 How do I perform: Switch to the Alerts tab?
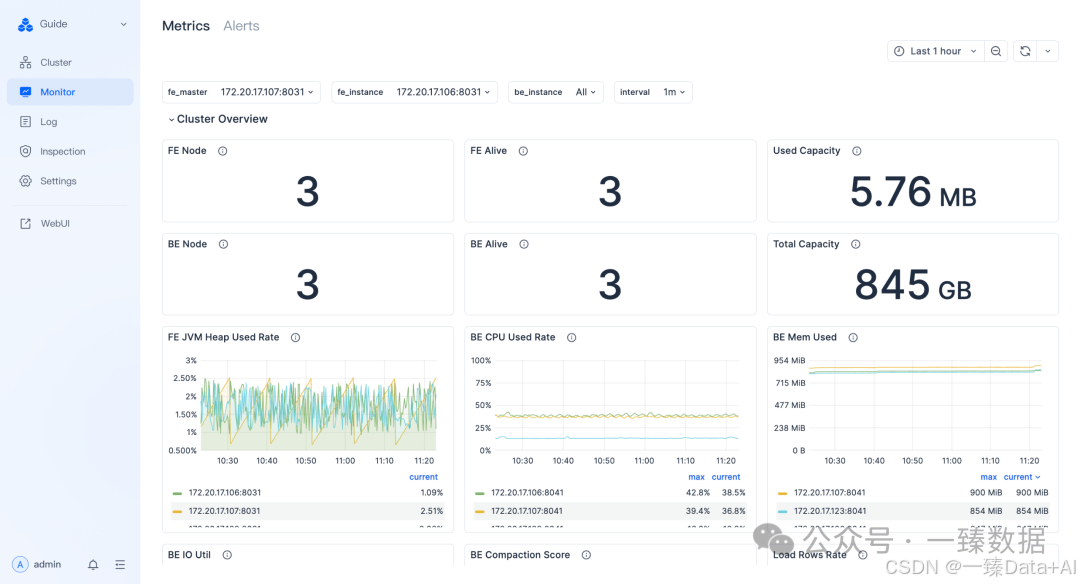241,26
